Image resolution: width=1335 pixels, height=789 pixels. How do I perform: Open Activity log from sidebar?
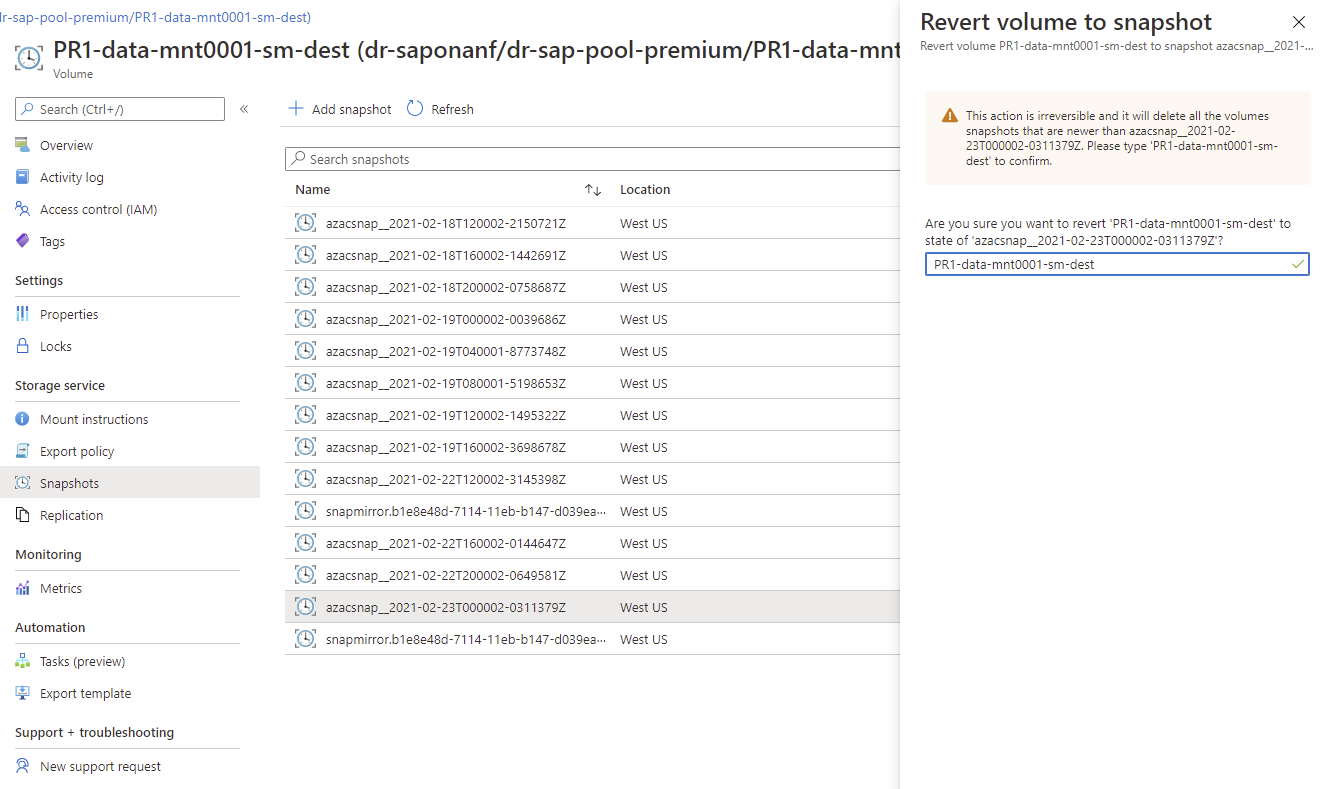pyautogui.click(x=71, y=177)
